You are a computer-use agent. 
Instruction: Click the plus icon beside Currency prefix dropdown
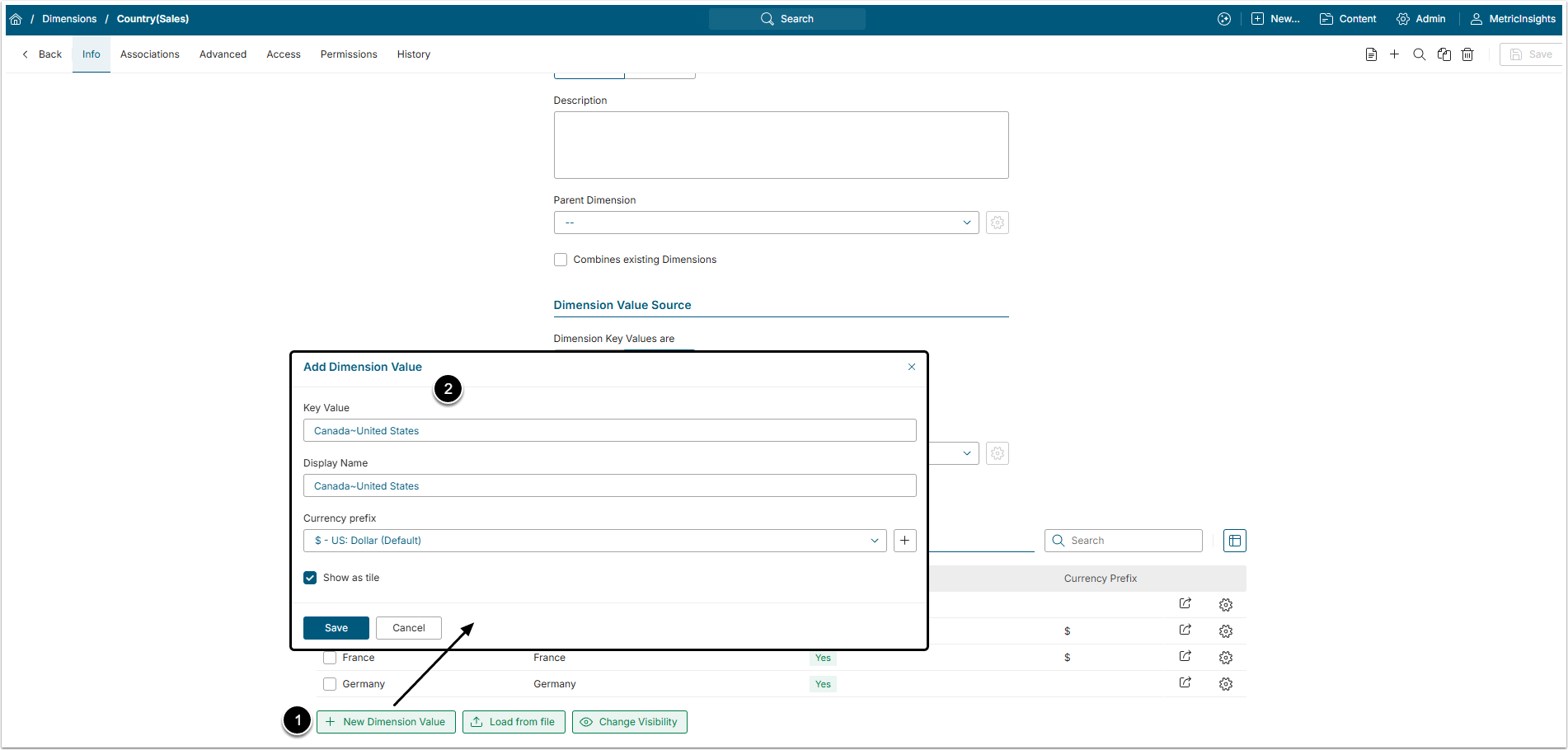(904, 541)
